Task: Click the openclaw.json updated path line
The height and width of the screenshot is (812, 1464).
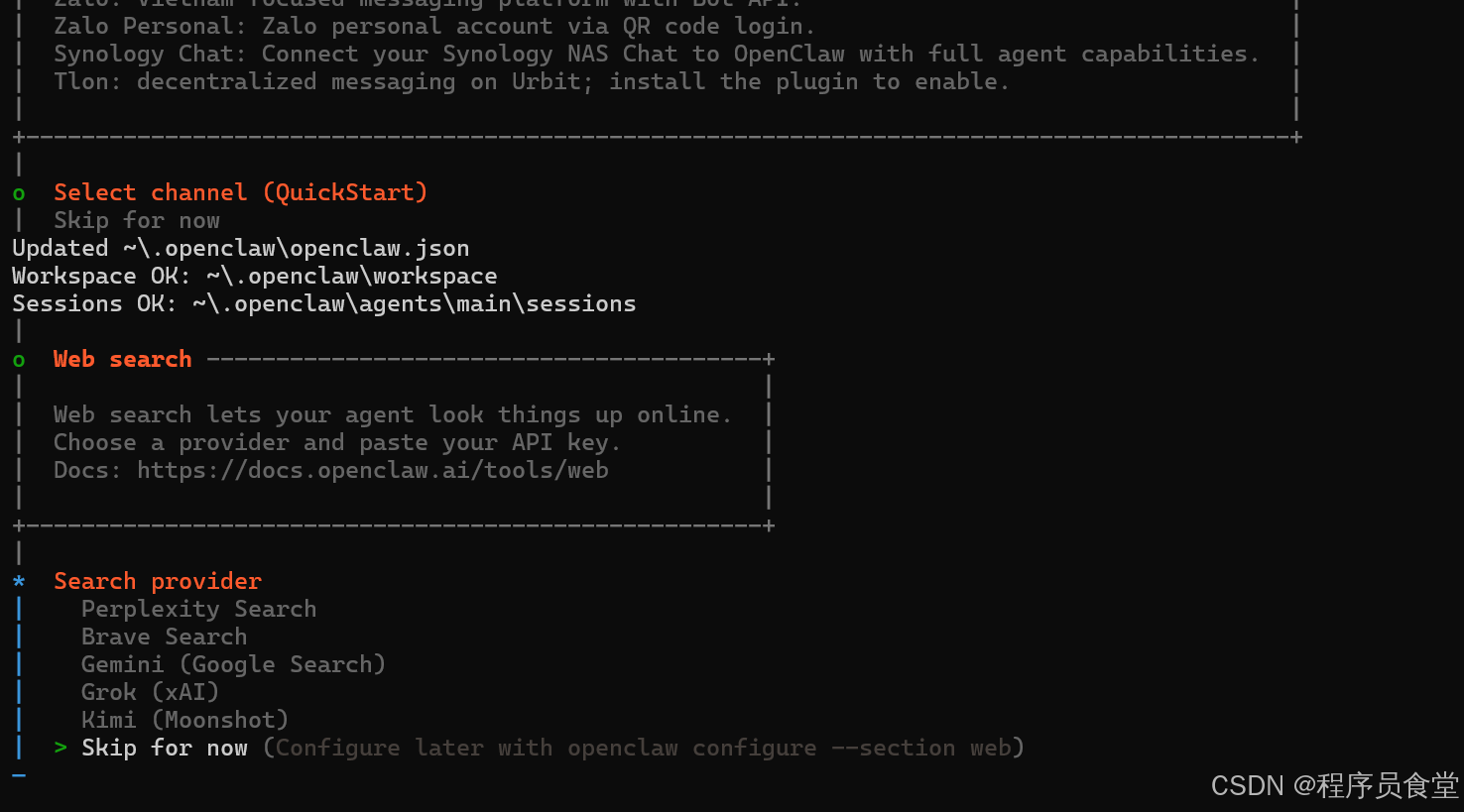Action: click(x=240, y=248)
